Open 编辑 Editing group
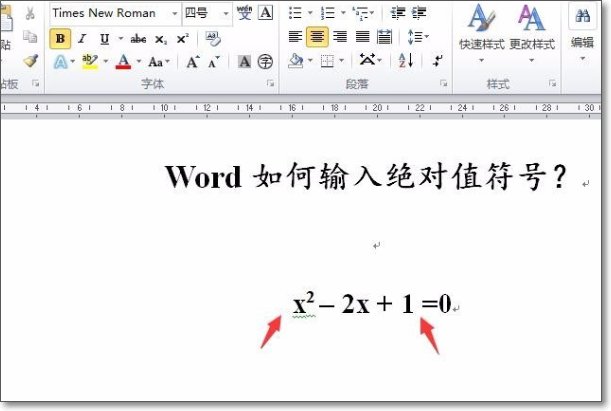This screenshot has width=611, height=411. 583,33
